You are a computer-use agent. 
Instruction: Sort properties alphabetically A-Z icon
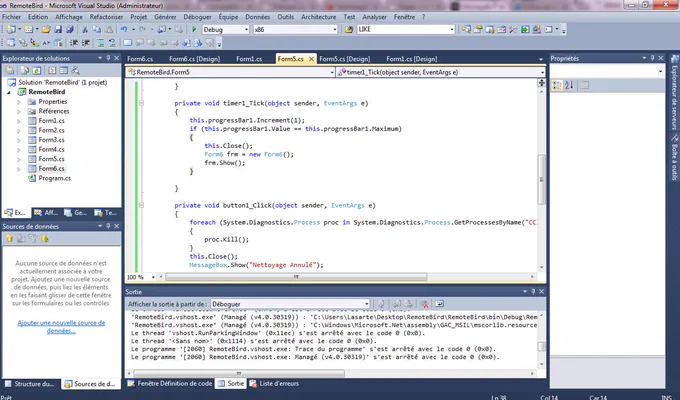[569, 85]
